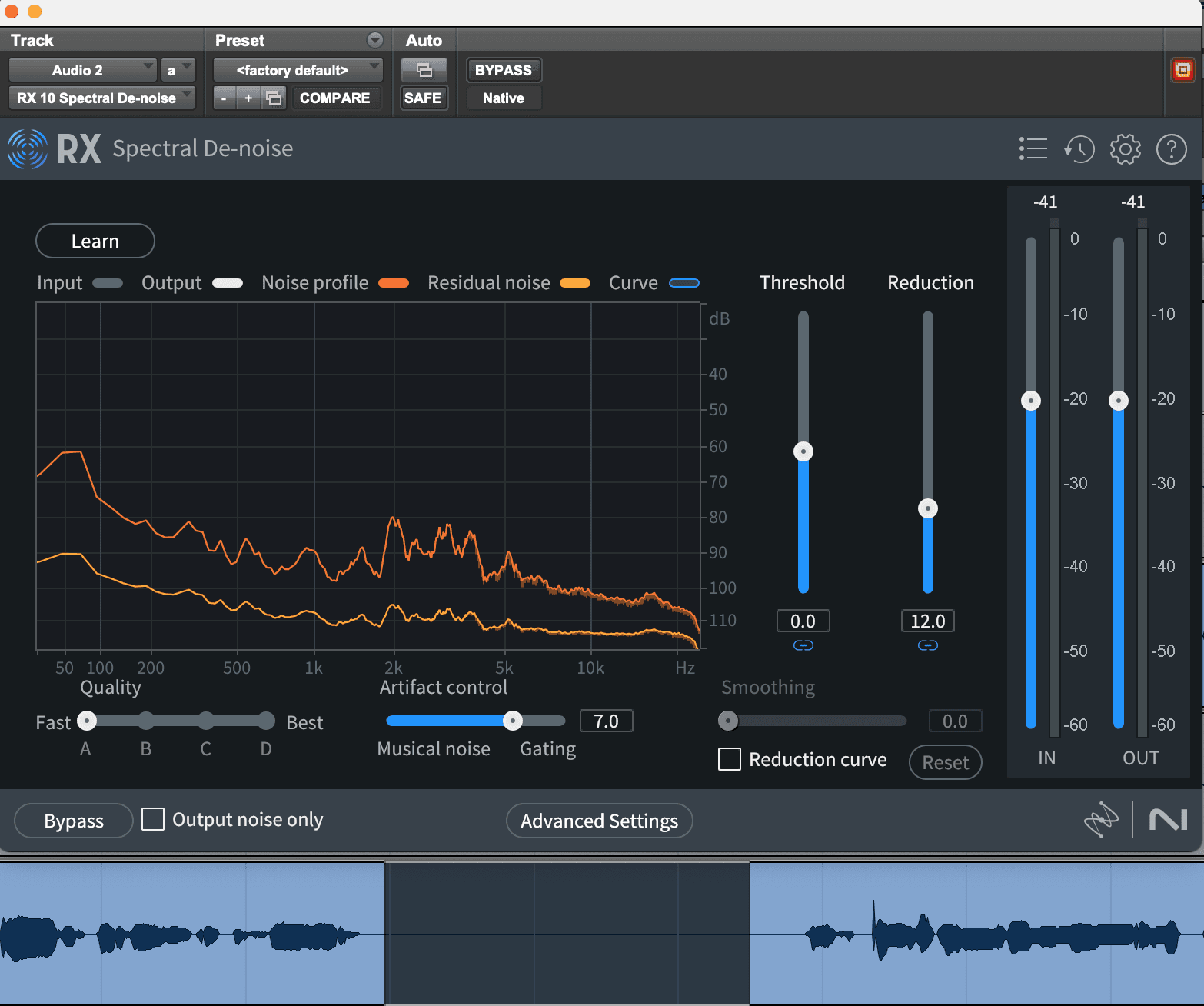Click the preset copy settings icon
Viewport: 1204px width, 1006px height.
tap(274, 98)
